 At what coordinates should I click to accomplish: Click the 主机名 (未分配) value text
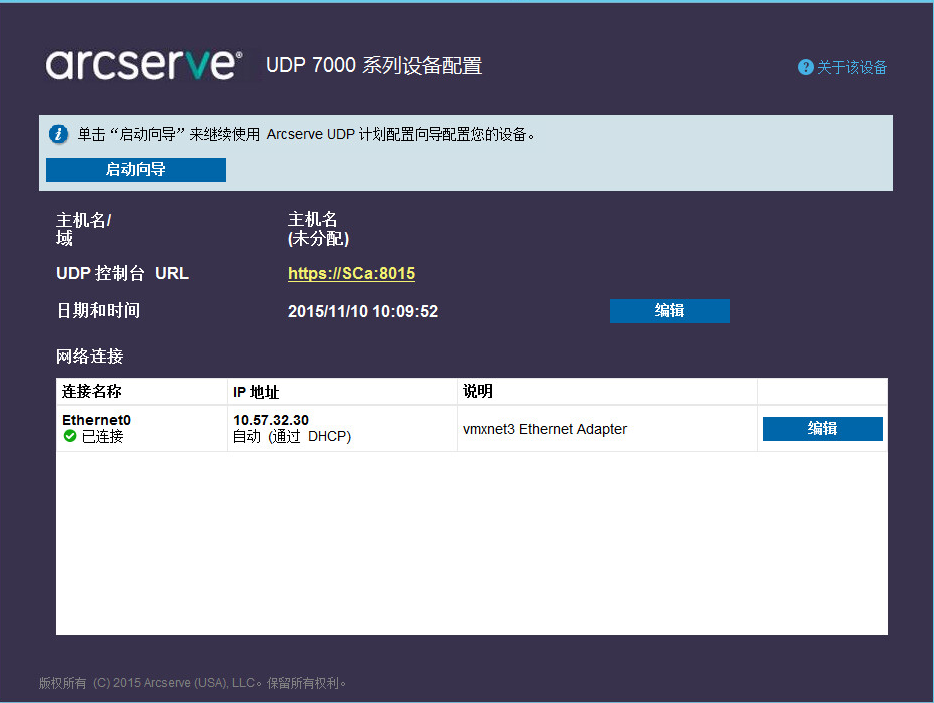318,229
